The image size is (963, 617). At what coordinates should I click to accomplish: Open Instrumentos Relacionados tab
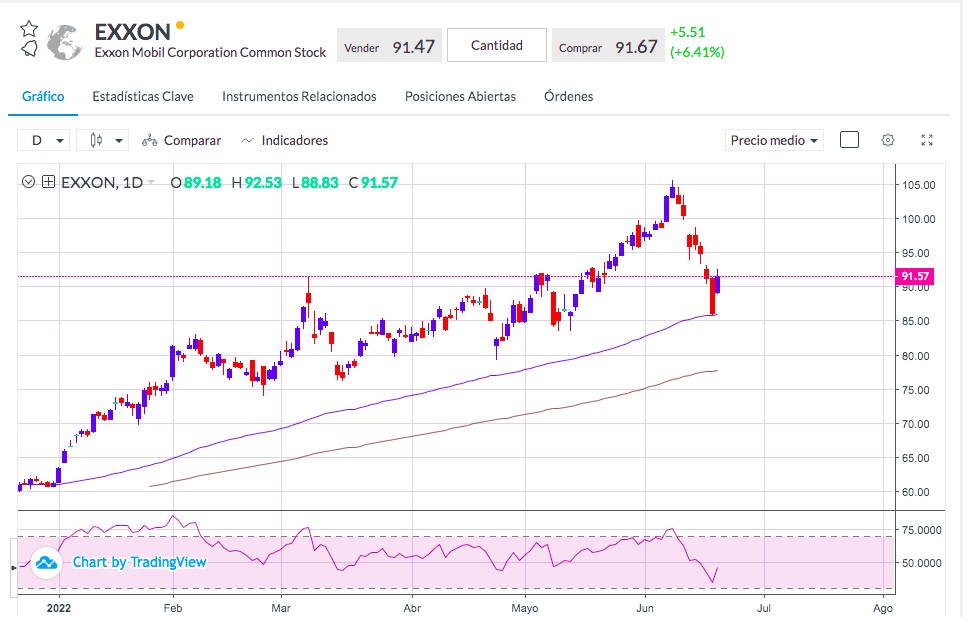(299, 96)
